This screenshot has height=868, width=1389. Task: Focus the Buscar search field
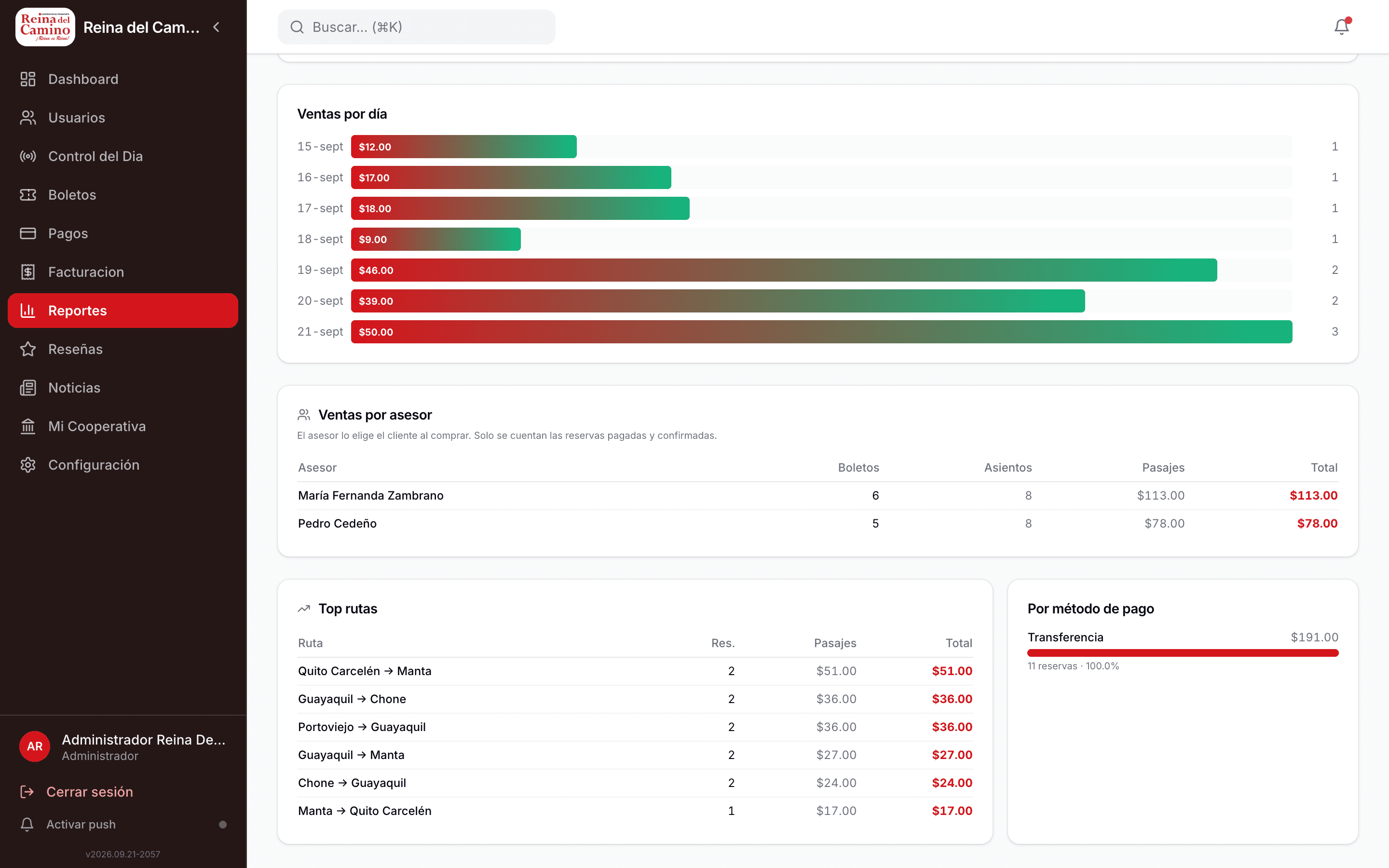tap(417, 27)
